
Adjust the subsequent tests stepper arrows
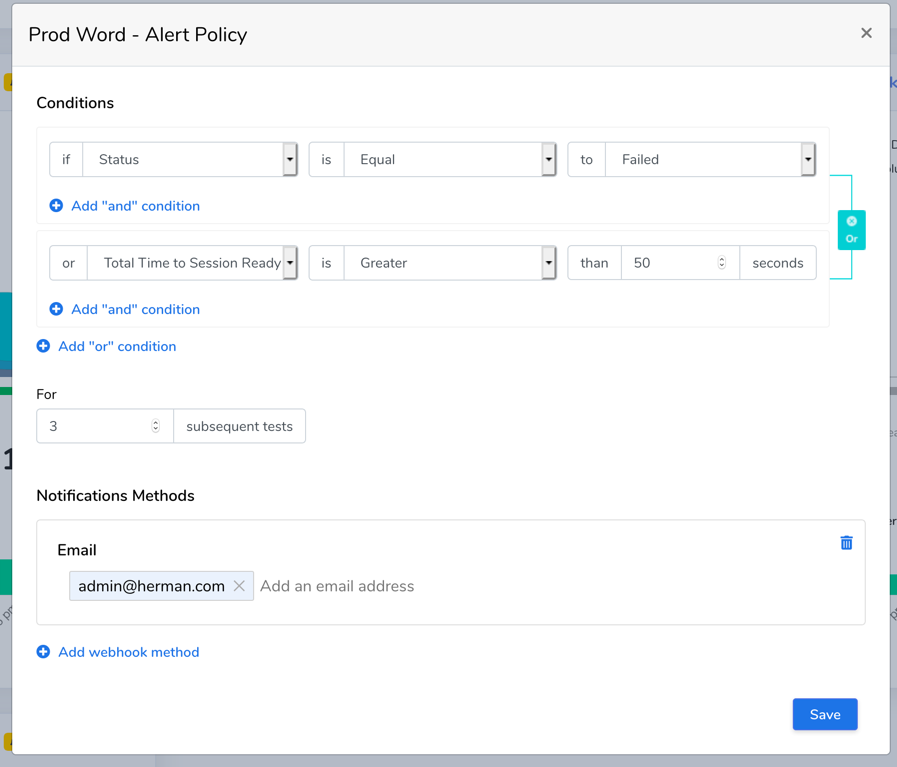point(156,426)
